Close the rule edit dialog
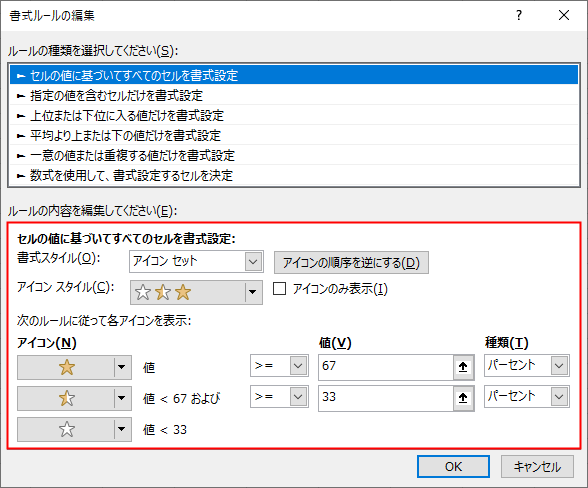 point(564,15)
